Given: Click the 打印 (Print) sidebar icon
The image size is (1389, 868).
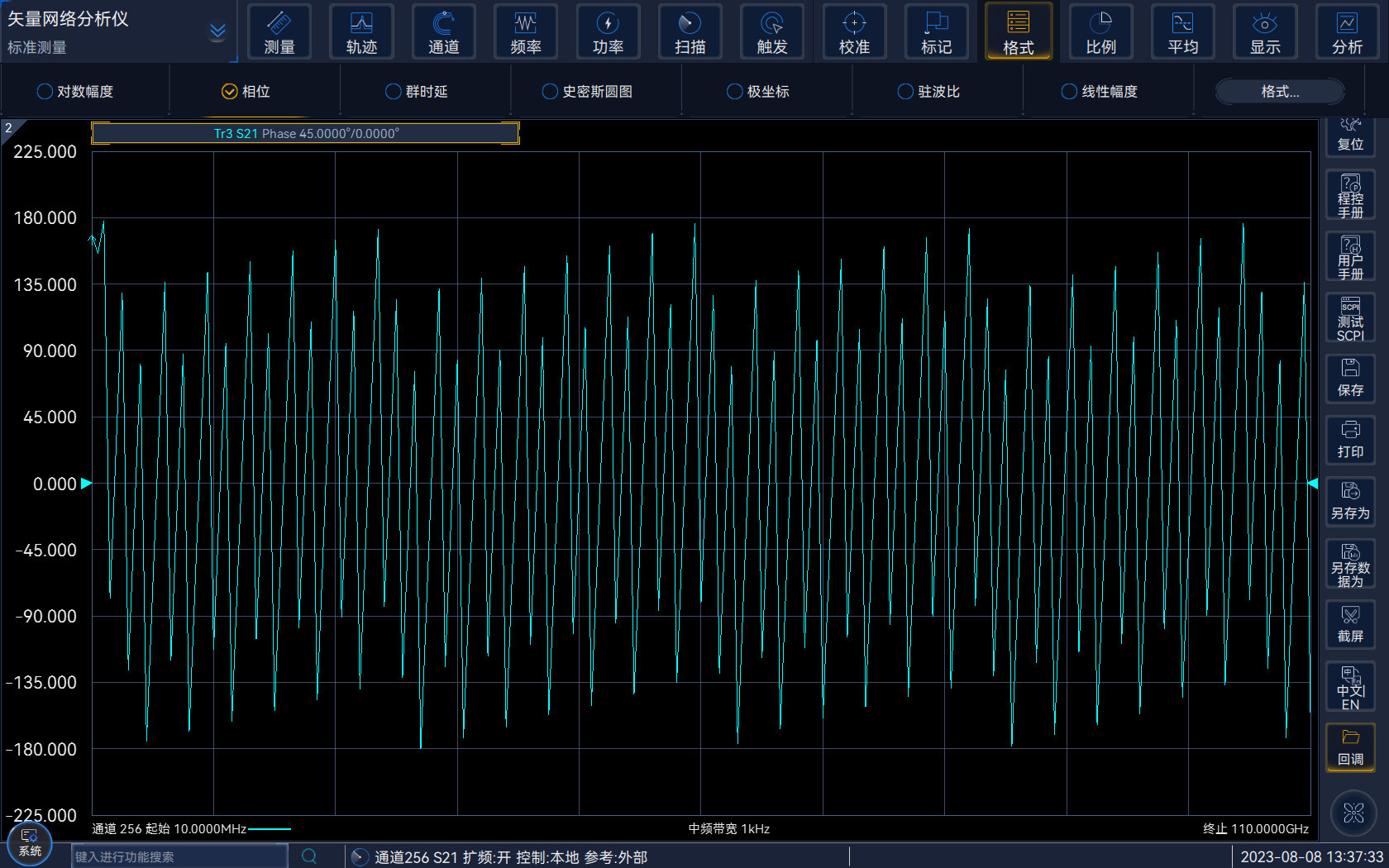Looking at the screenshot, I should 1350,440.
